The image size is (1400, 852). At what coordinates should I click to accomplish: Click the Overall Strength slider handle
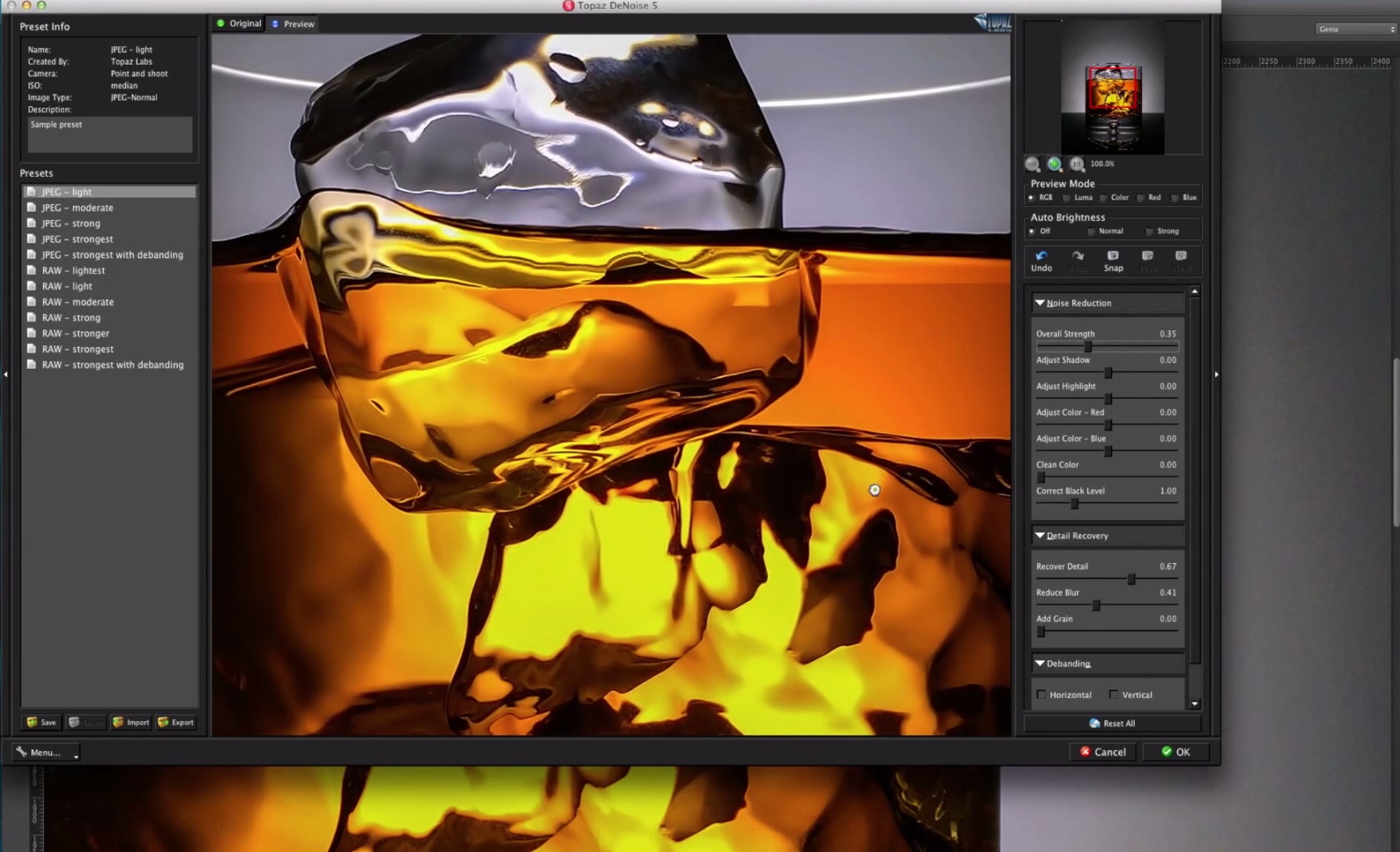pos(1088,347)
